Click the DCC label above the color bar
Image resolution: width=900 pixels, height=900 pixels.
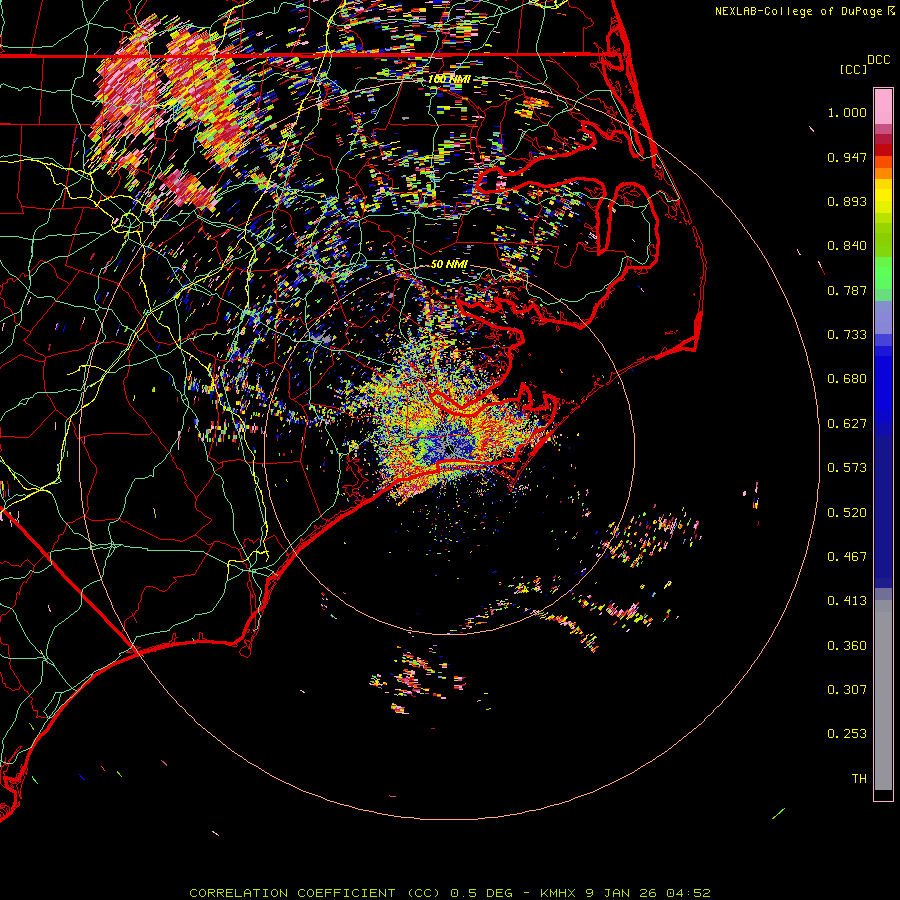878,60
